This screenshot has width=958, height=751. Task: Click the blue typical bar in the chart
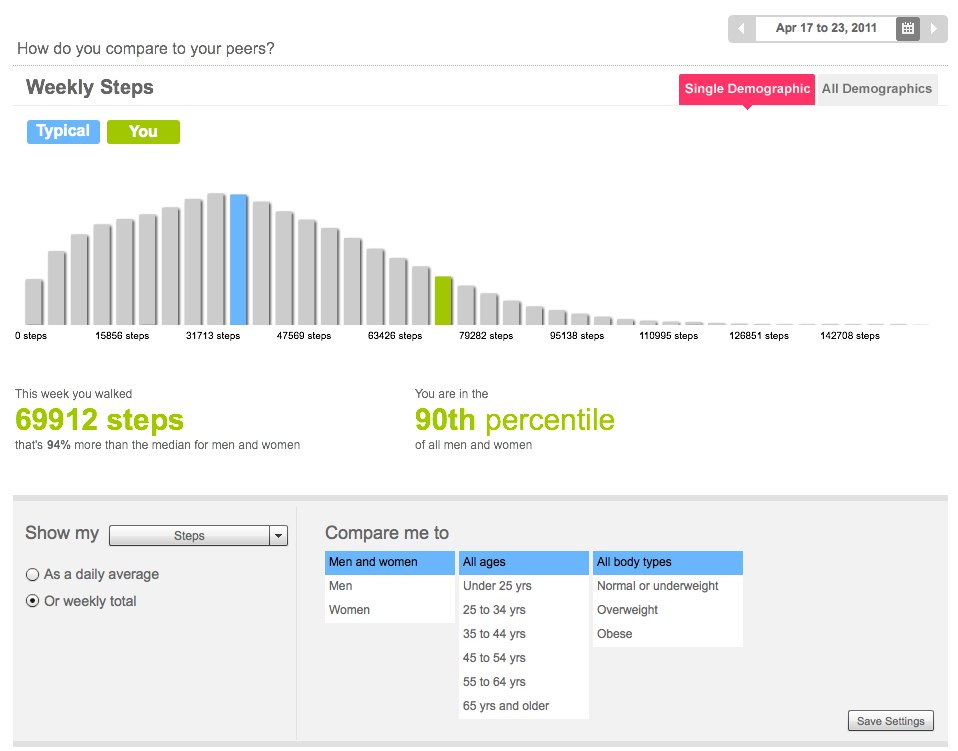pos(238,259)
